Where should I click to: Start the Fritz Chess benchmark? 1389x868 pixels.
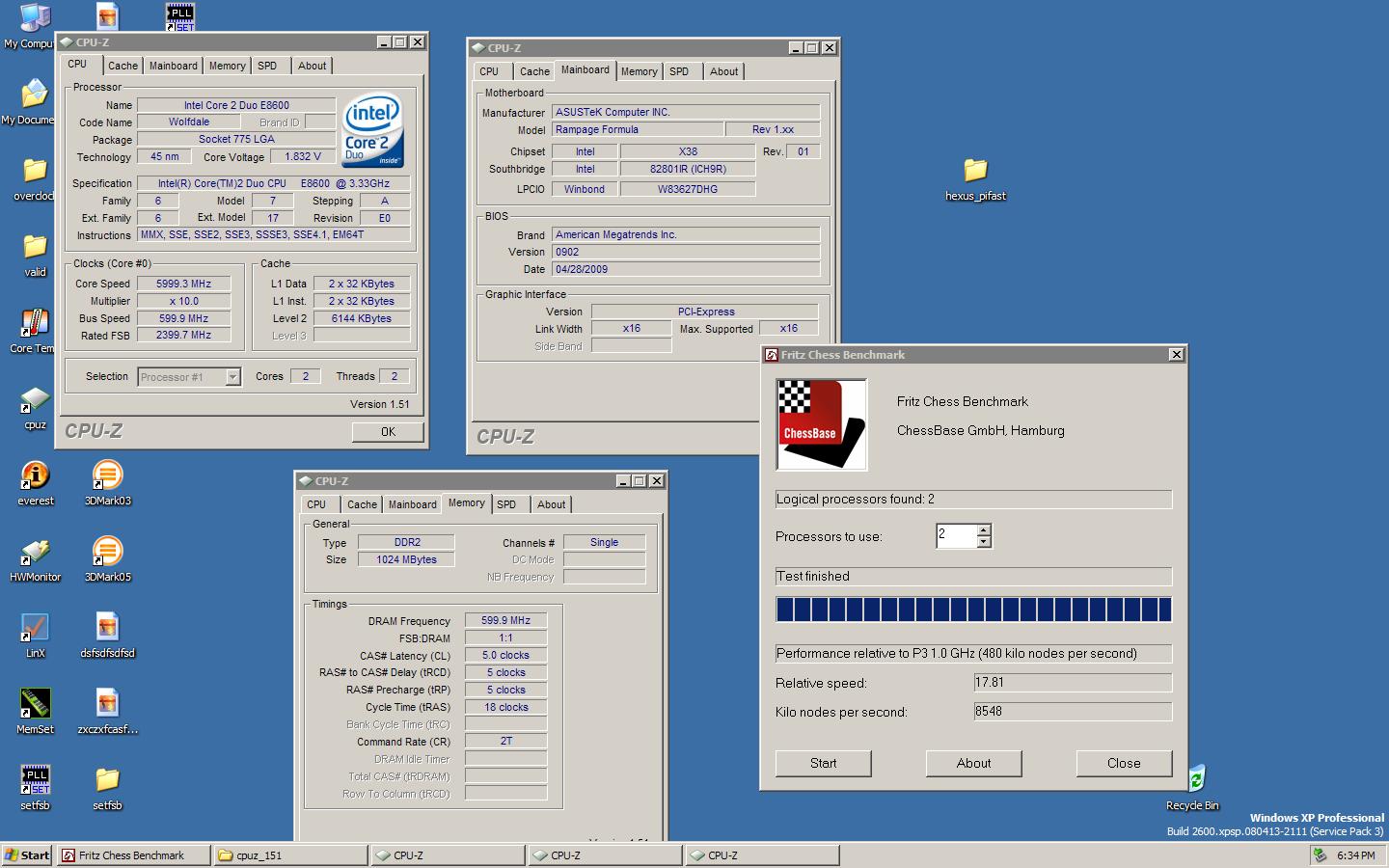[x=823, y=763]
